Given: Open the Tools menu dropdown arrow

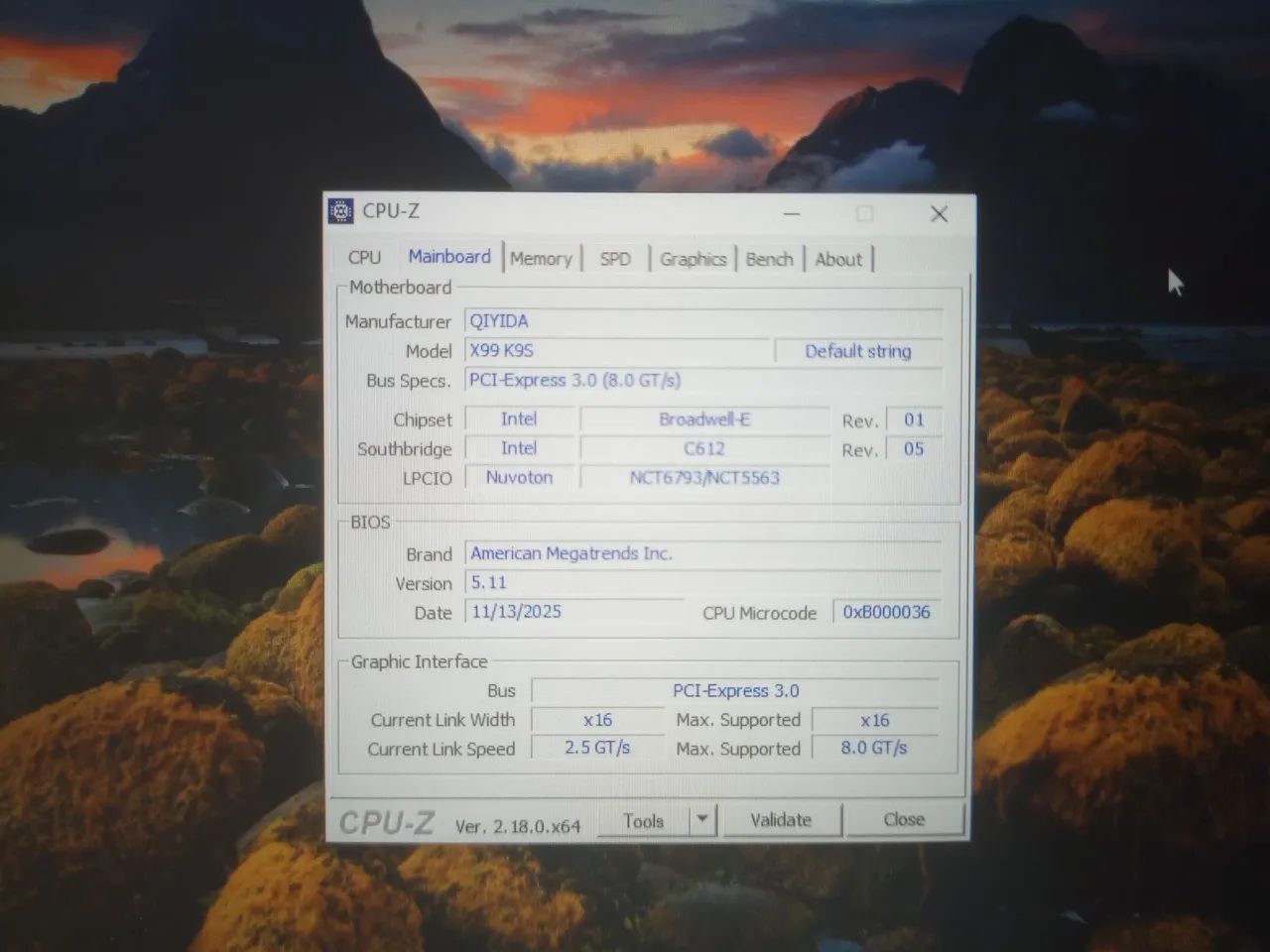Looking at the screenshot, I should click(x=701, y=820).
